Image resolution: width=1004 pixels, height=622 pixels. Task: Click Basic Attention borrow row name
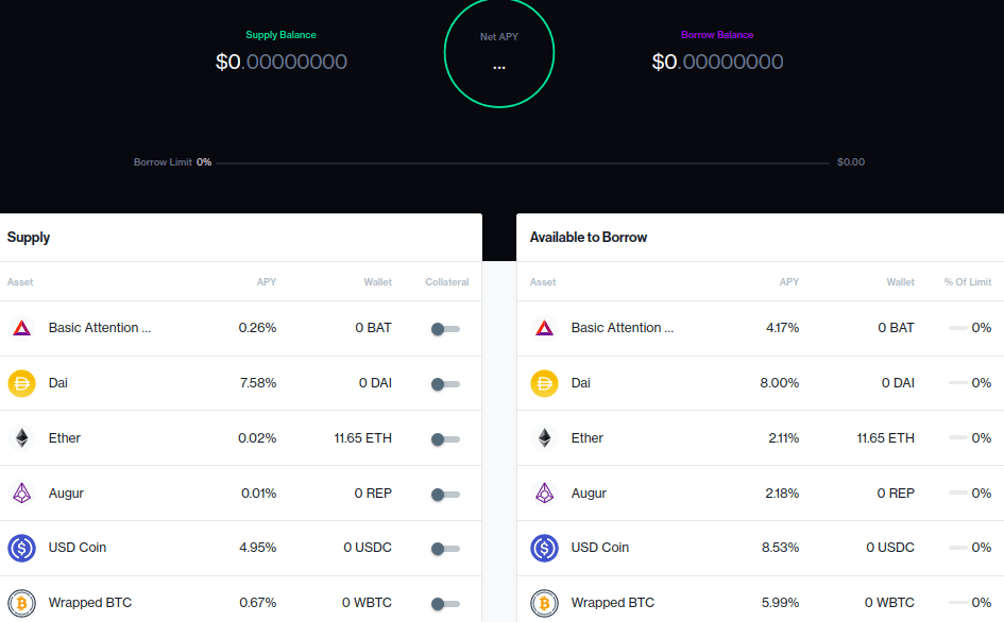coord(621,328)
